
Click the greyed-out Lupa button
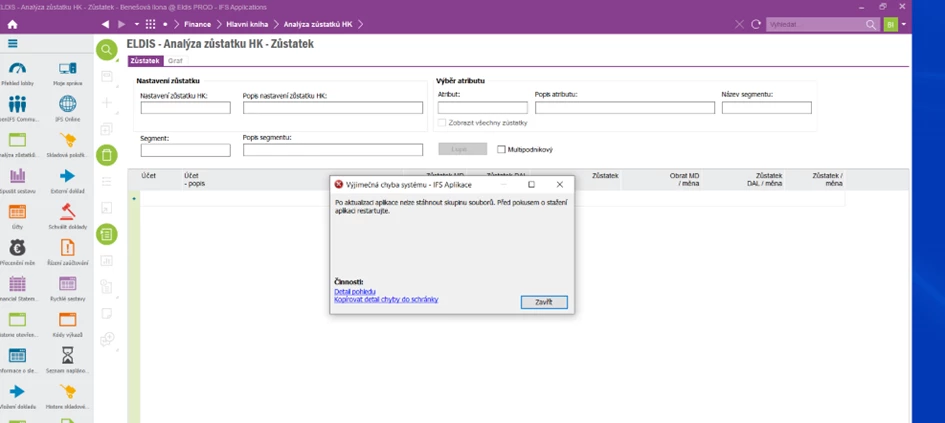[x=462, y=149]
